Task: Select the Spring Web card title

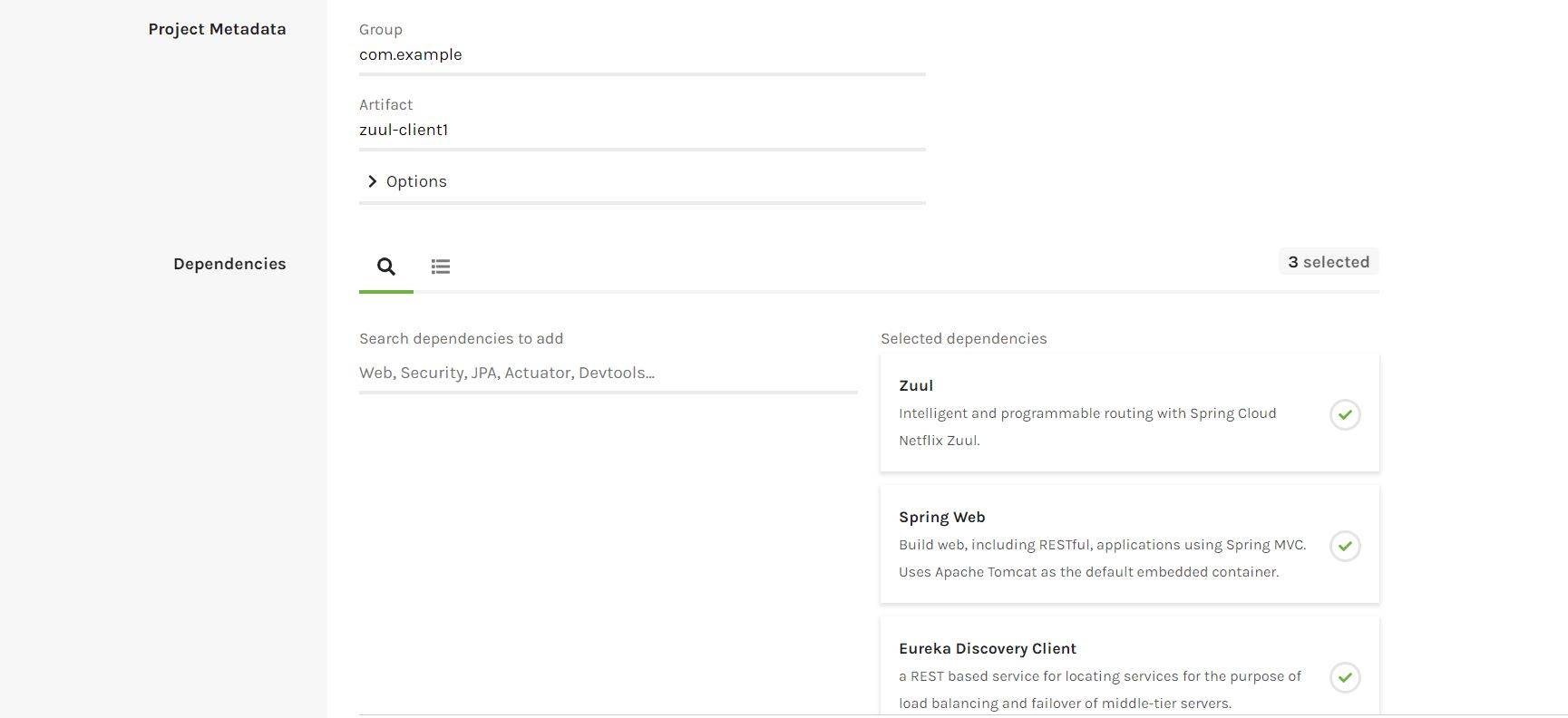Action: [x=941, y=517]
